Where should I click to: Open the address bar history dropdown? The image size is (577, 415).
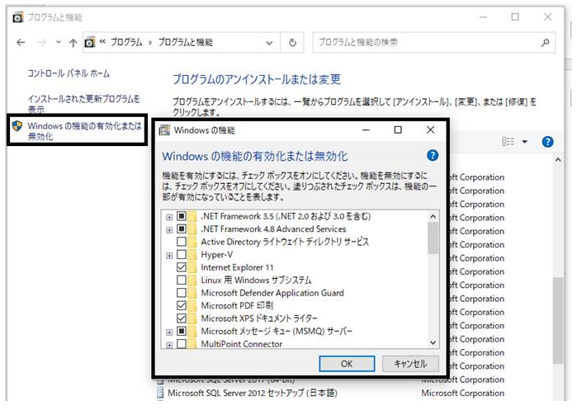point(269,43)
